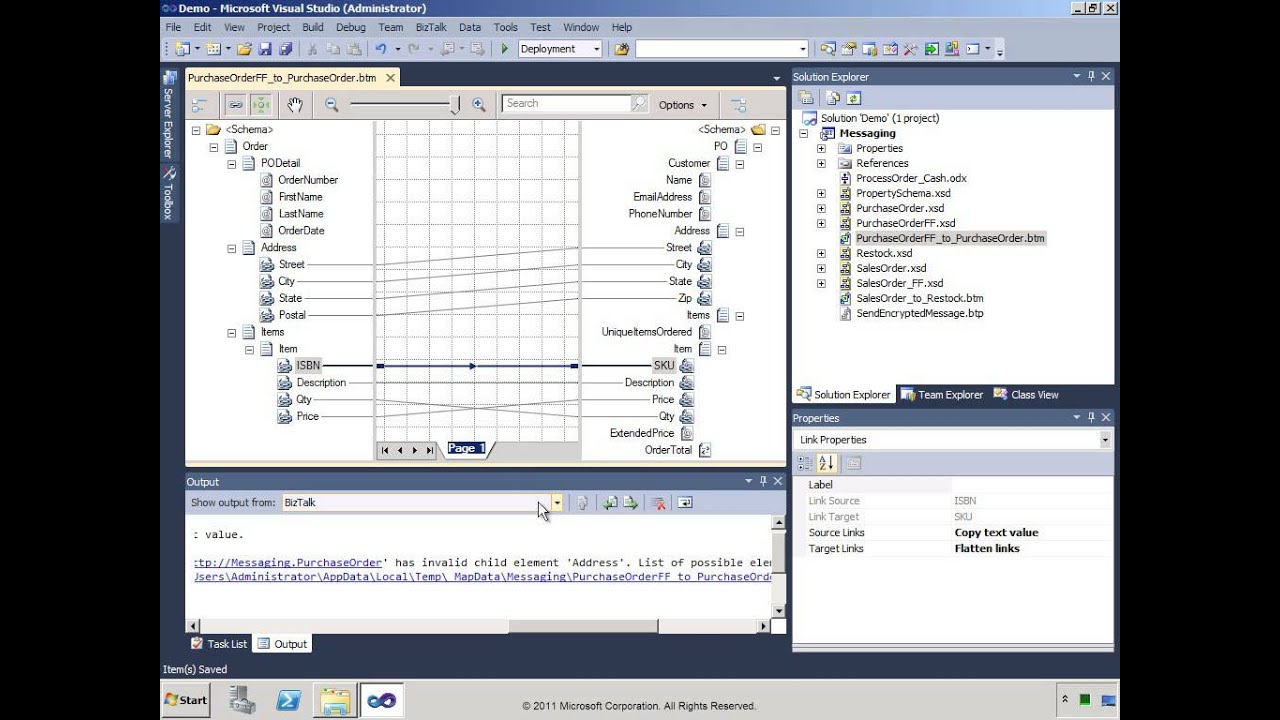Screen dimensions: 1280x720
Task: Open the Link Properties object dropdown
Action: click(x=1105, y=440)
